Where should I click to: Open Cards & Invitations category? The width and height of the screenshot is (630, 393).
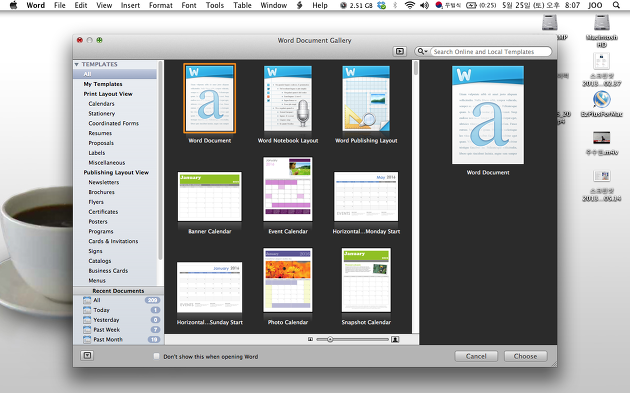pyautogui.click(x=113, y=241)
